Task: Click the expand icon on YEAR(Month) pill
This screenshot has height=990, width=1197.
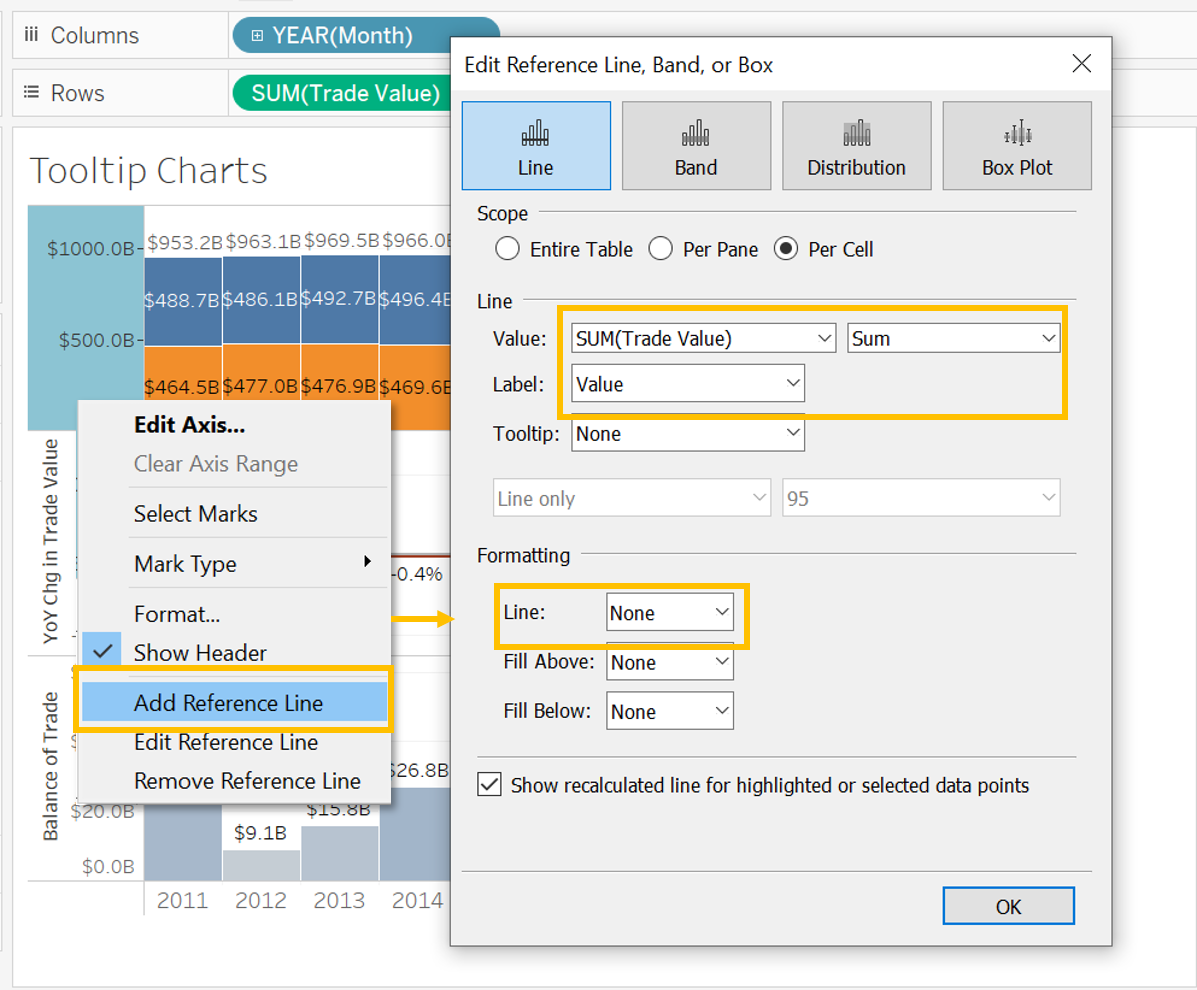Action: tap(257, 36)
